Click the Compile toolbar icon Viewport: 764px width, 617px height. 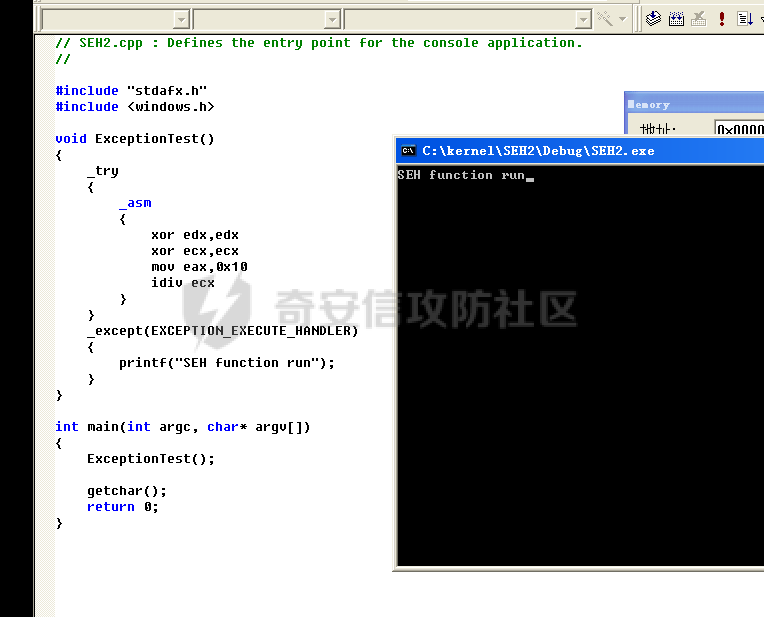[653, 19]
